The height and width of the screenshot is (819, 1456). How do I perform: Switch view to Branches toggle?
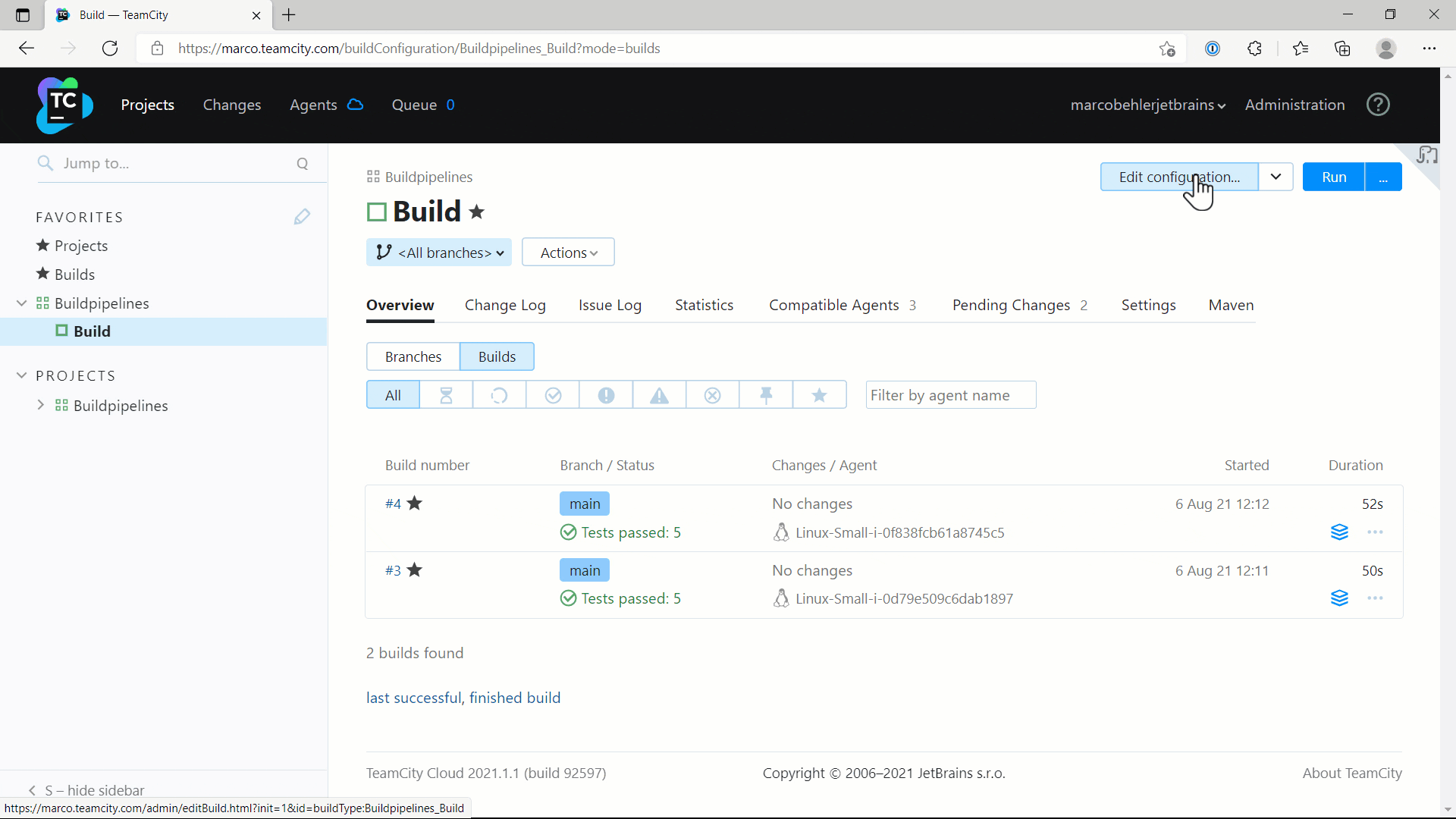coord(413,356)
